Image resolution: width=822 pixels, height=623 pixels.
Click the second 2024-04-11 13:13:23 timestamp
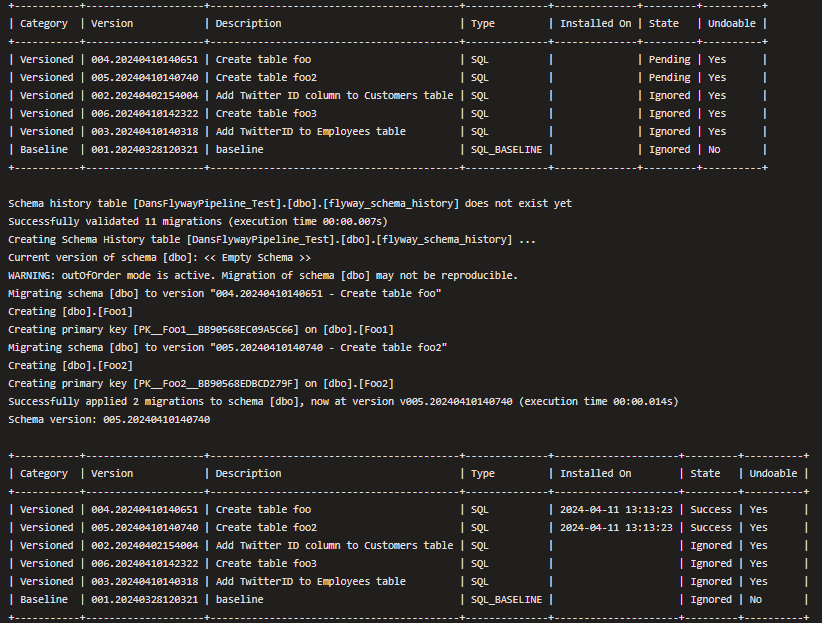coord(616,527)
